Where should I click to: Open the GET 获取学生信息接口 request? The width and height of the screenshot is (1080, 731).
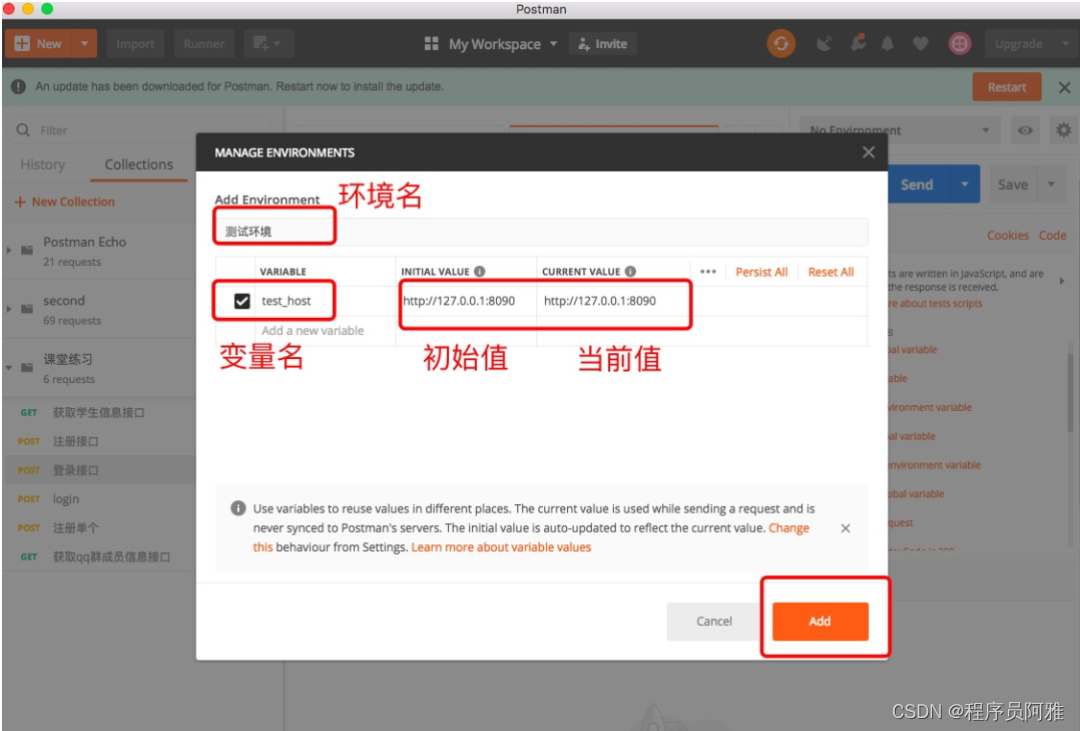pyautogui.click(x=101, y=413)
